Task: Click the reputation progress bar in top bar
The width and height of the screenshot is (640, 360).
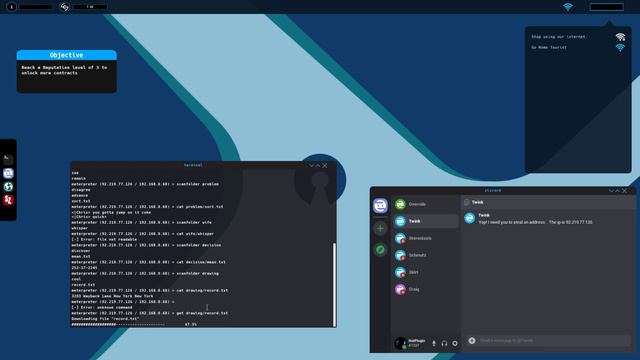Action: click(x=36, y=7)
